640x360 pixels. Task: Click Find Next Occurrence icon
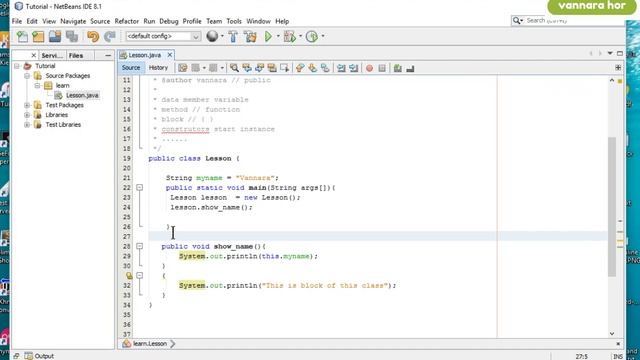[x=260, y=68]
